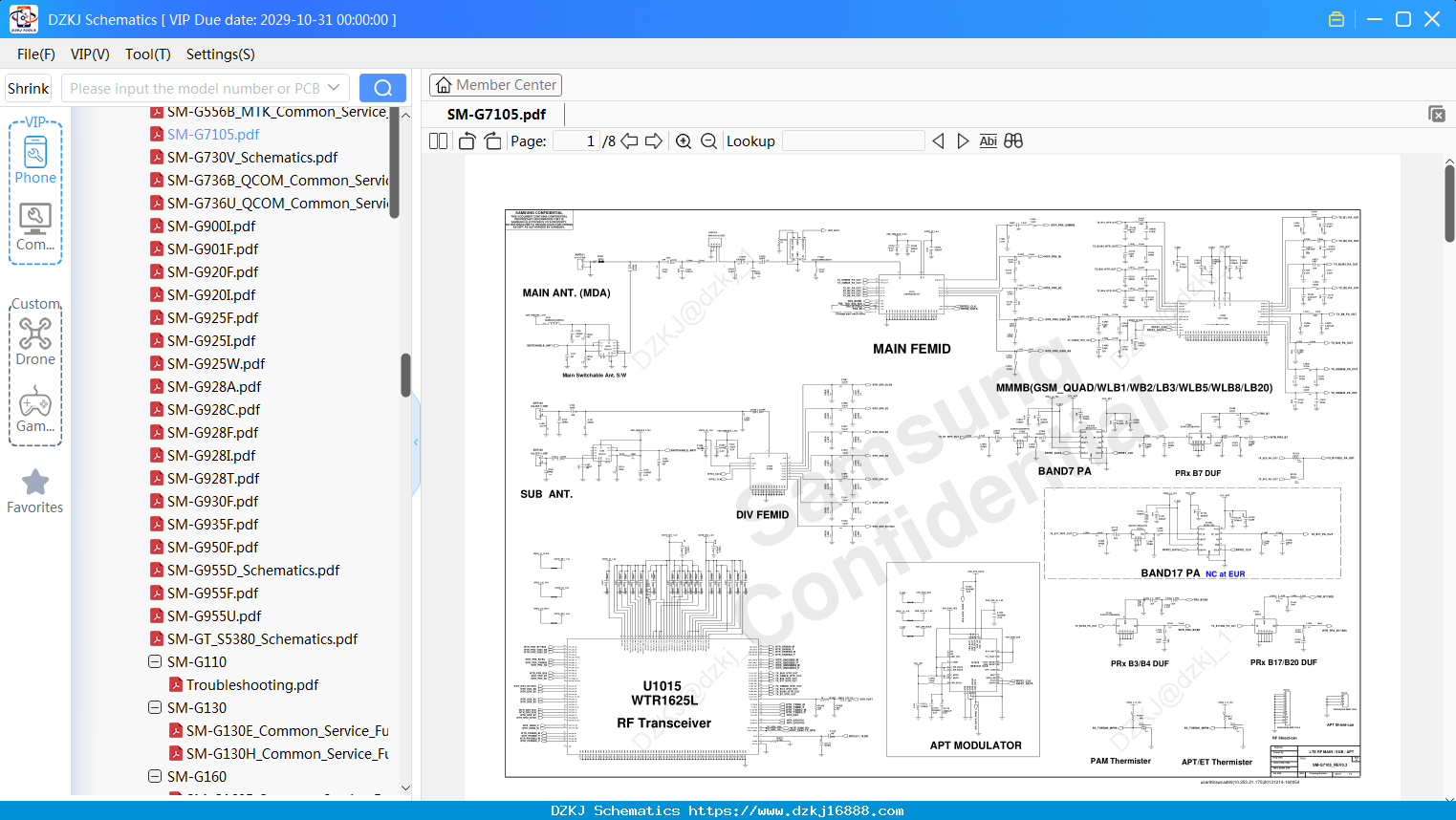Open the model number dropdown arrow

click(334, 88)
